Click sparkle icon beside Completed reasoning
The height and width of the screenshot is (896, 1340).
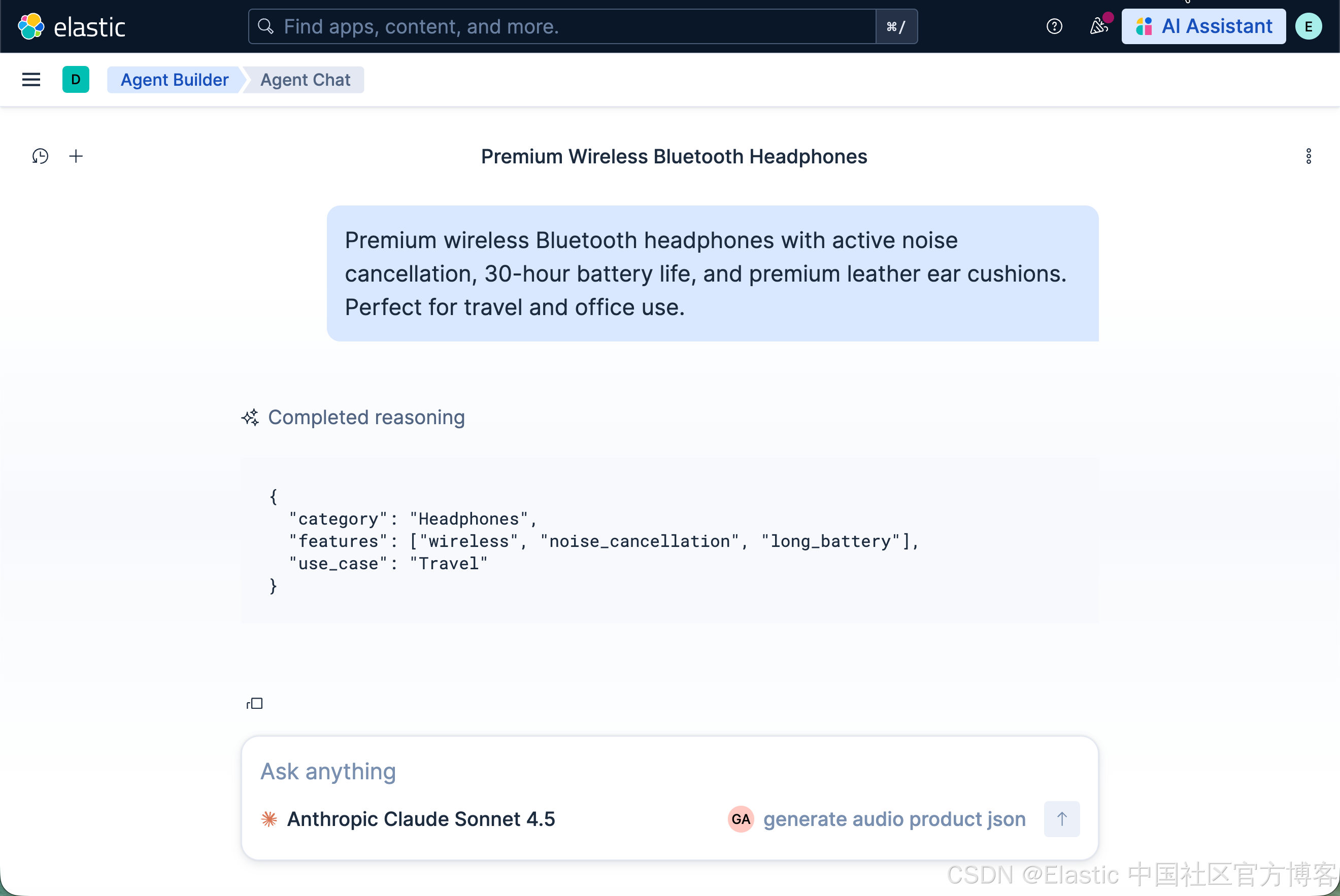250,417
